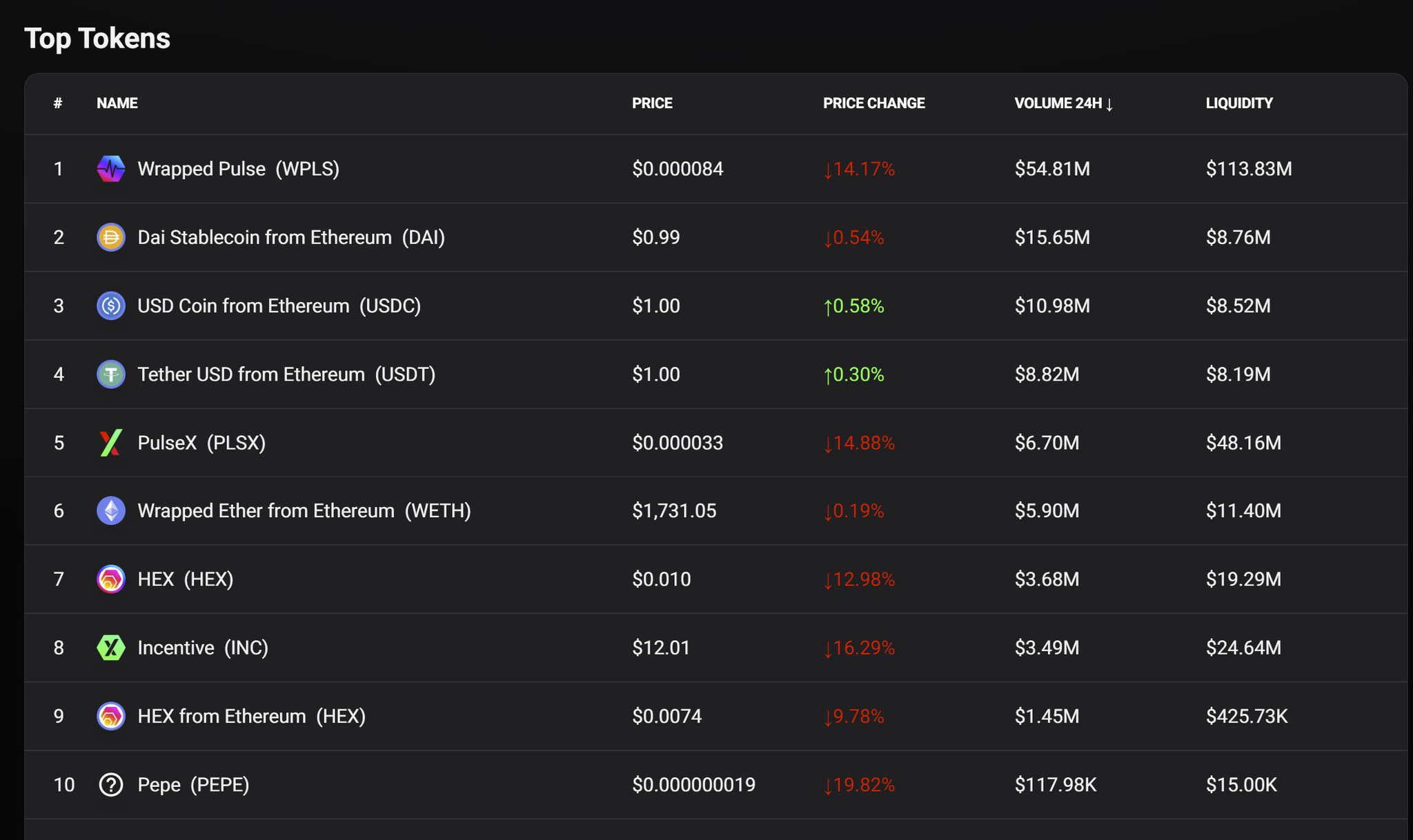The width and height of the screenshot is (1413, 840).
Task: Click the WETH Ether token icon
Action: coord(111,511)
